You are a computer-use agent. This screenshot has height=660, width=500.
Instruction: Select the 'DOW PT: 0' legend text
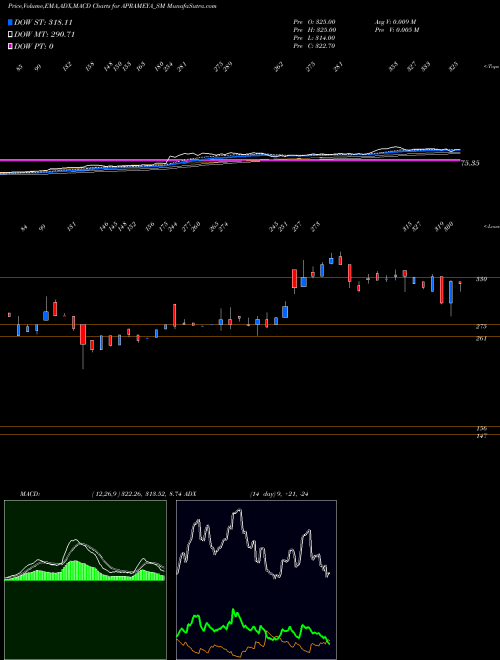pyautogui.click(x=34, y=47)
